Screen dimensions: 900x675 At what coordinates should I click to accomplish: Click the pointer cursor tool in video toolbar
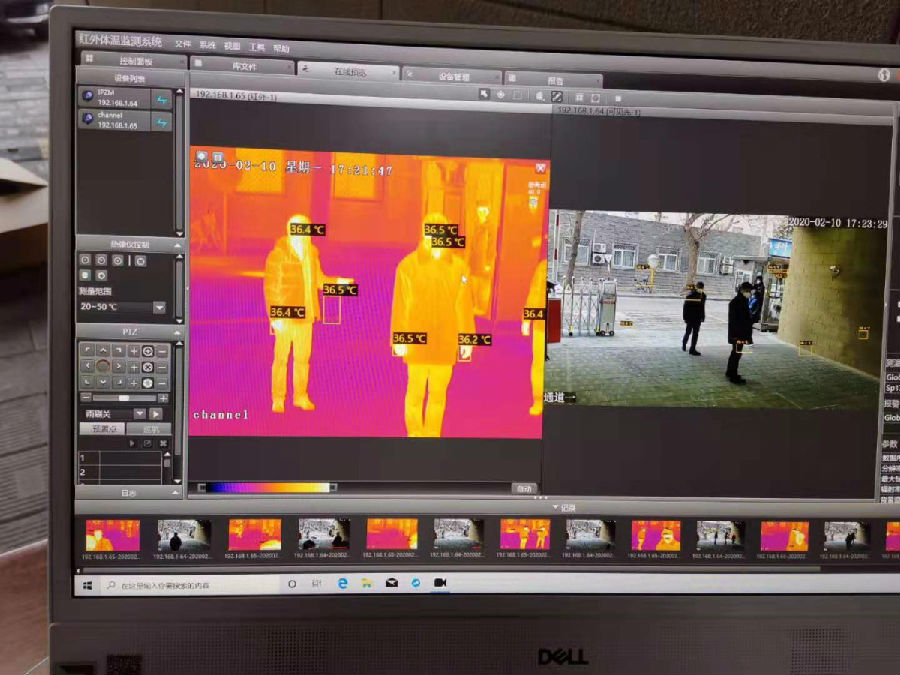[x=484, y=95]
